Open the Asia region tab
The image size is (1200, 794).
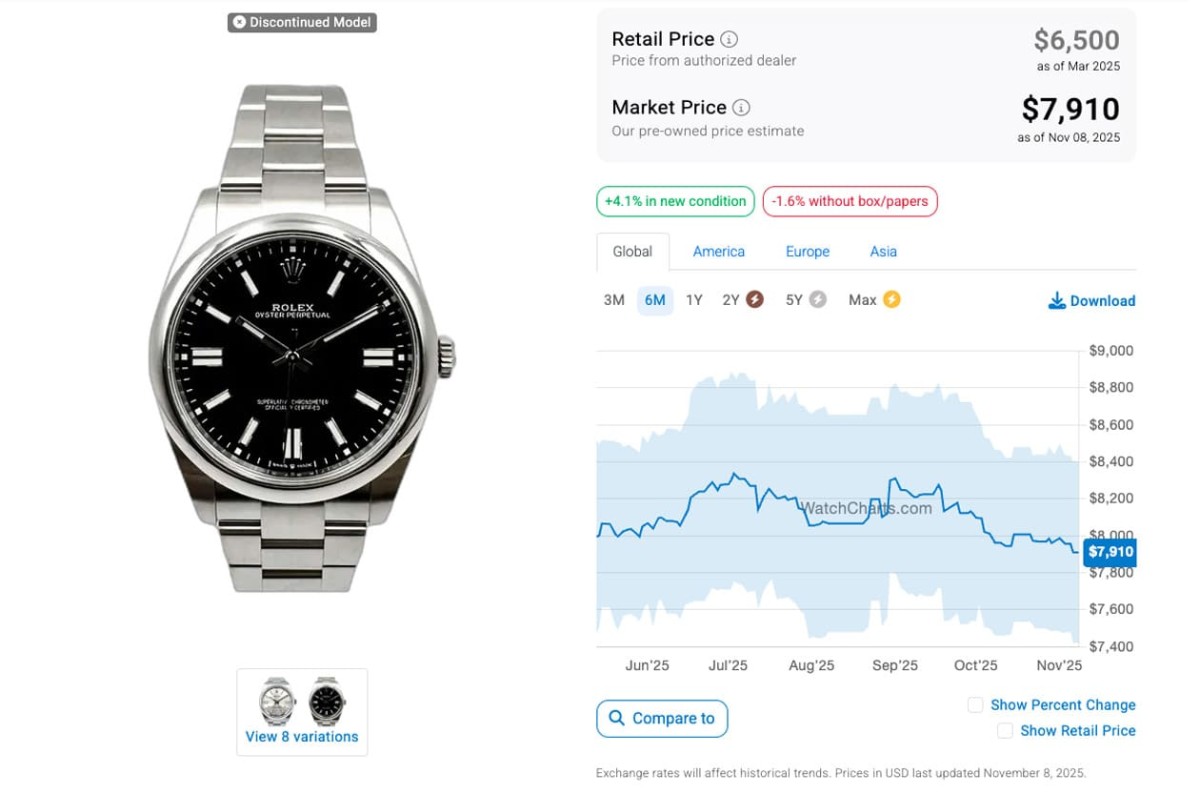coord(883,252)
